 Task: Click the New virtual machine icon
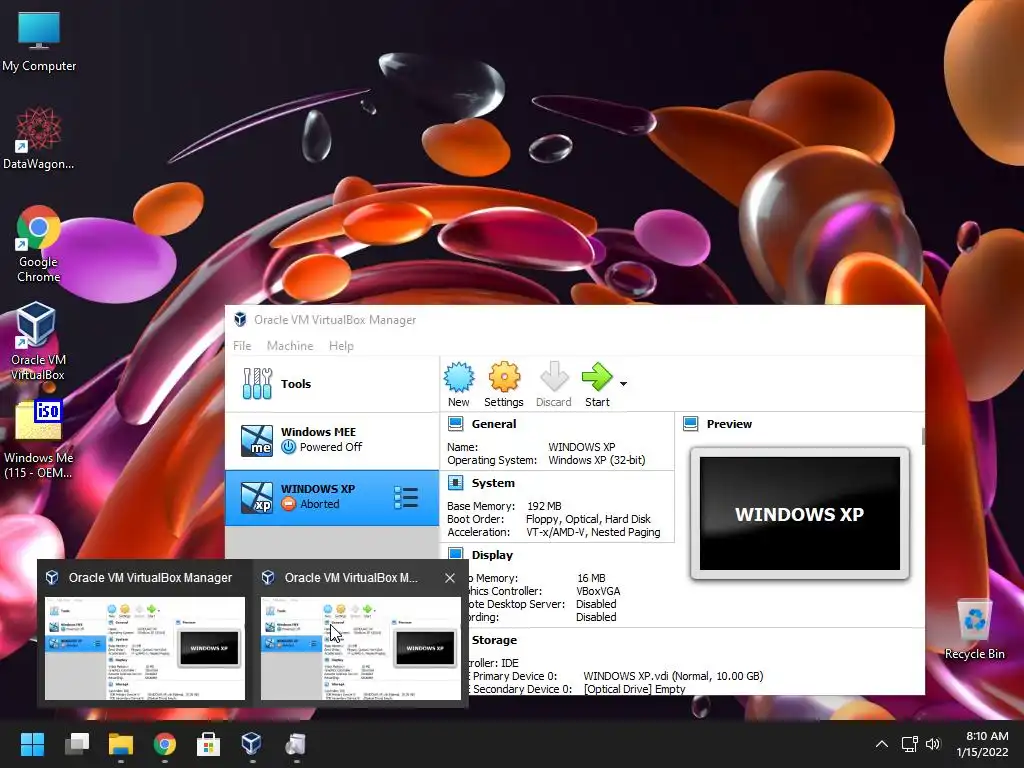coord(458,377)
